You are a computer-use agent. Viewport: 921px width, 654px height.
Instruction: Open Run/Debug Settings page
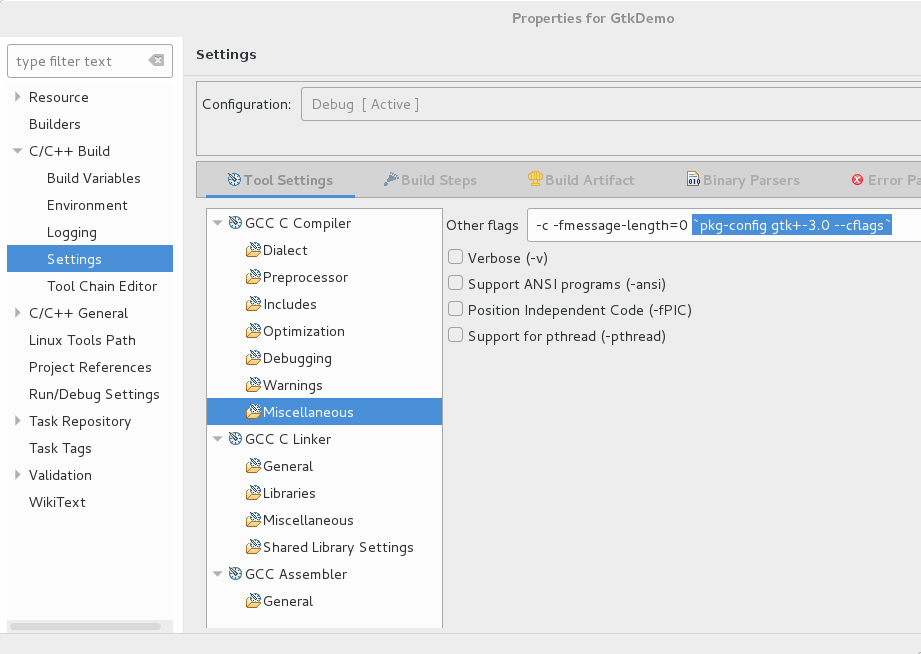pyautogui.click(x=94, y=394)
